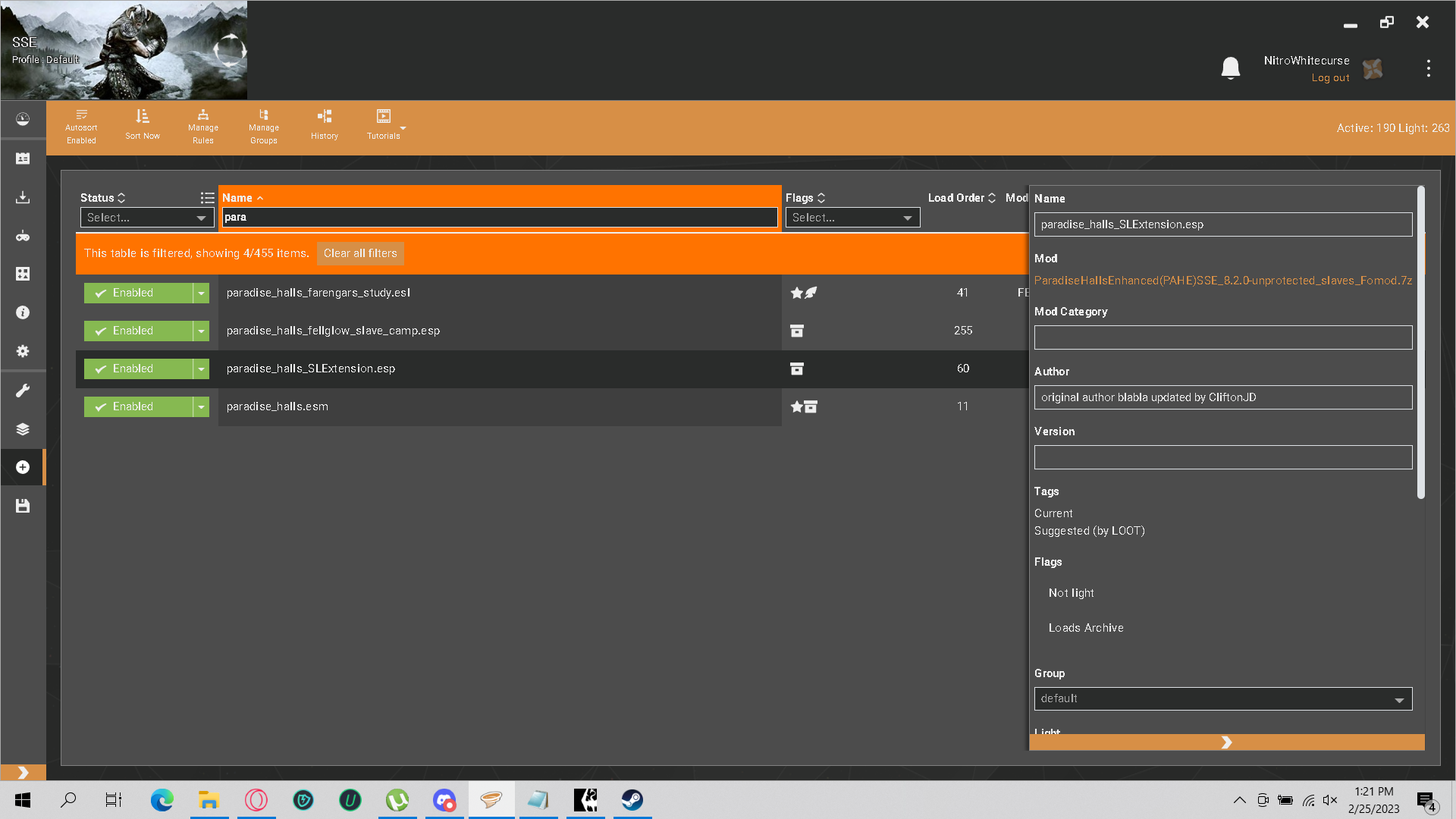Expand the Group default dropdown
The width and height of the screenshot is (1456, 819).
click(x=1222, y=698)
